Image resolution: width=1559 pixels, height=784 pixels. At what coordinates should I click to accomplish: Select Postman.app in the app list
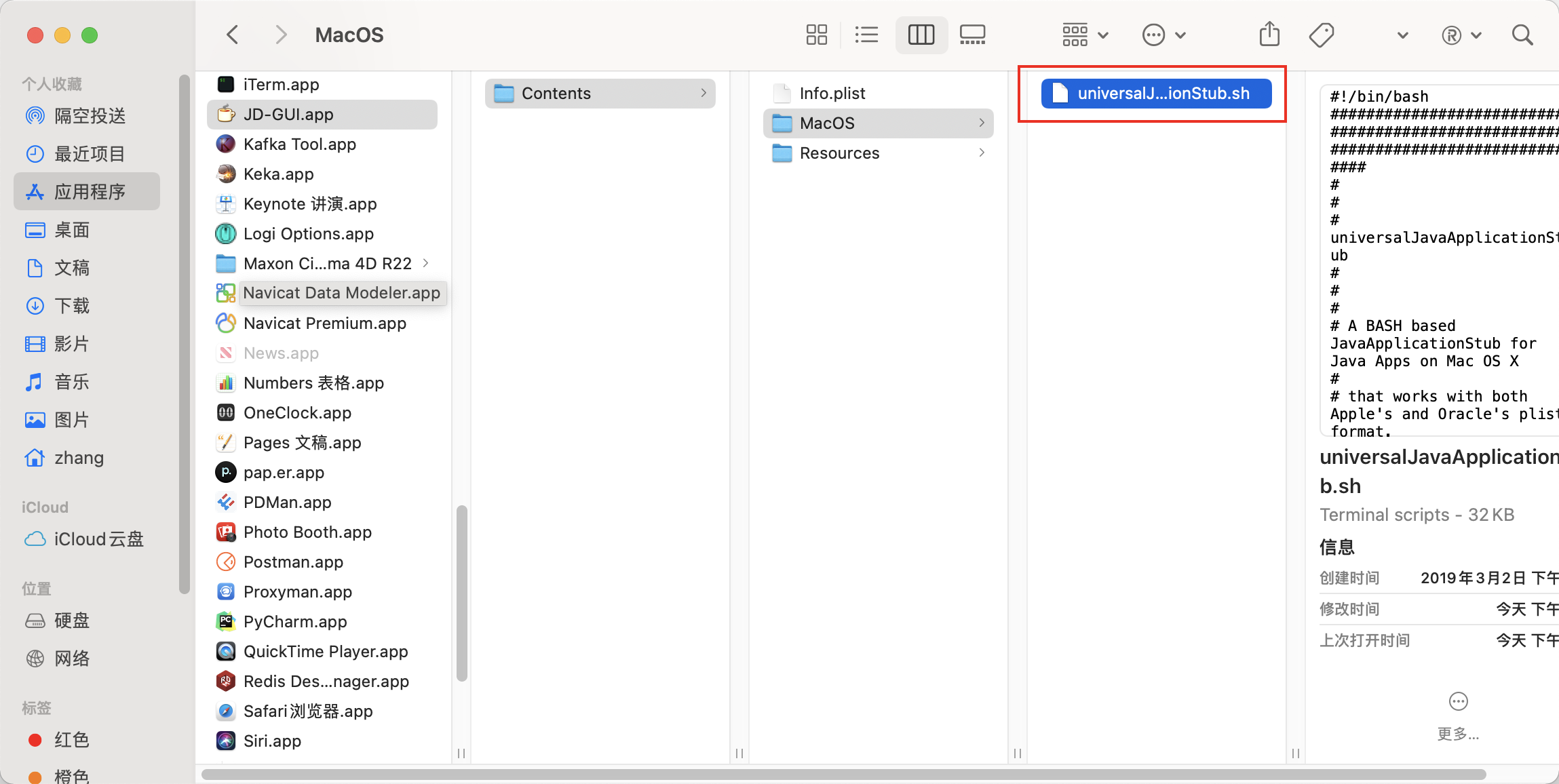[x=293, y=562]
